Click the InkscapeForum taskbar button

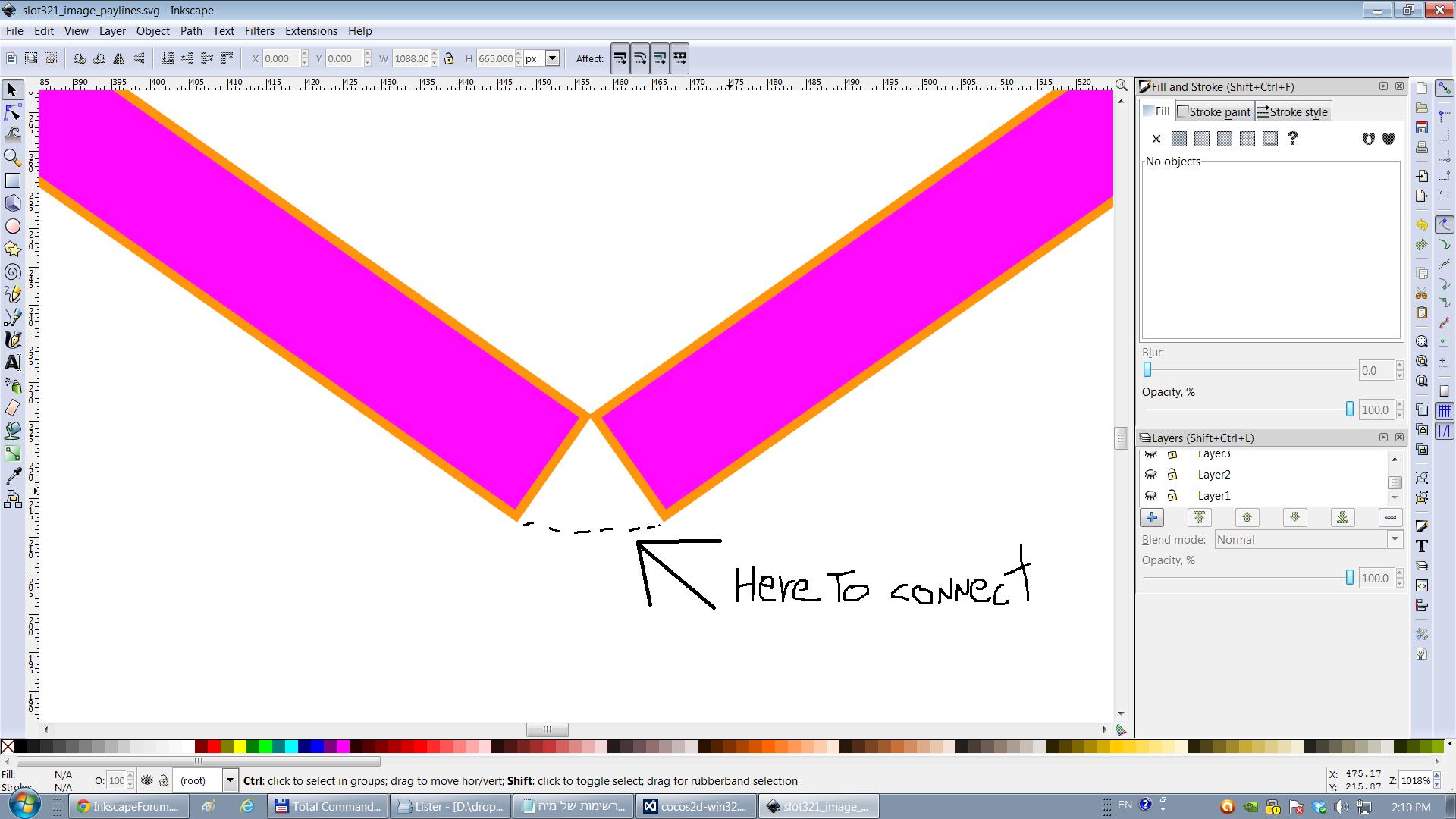[x=129, y=806]
